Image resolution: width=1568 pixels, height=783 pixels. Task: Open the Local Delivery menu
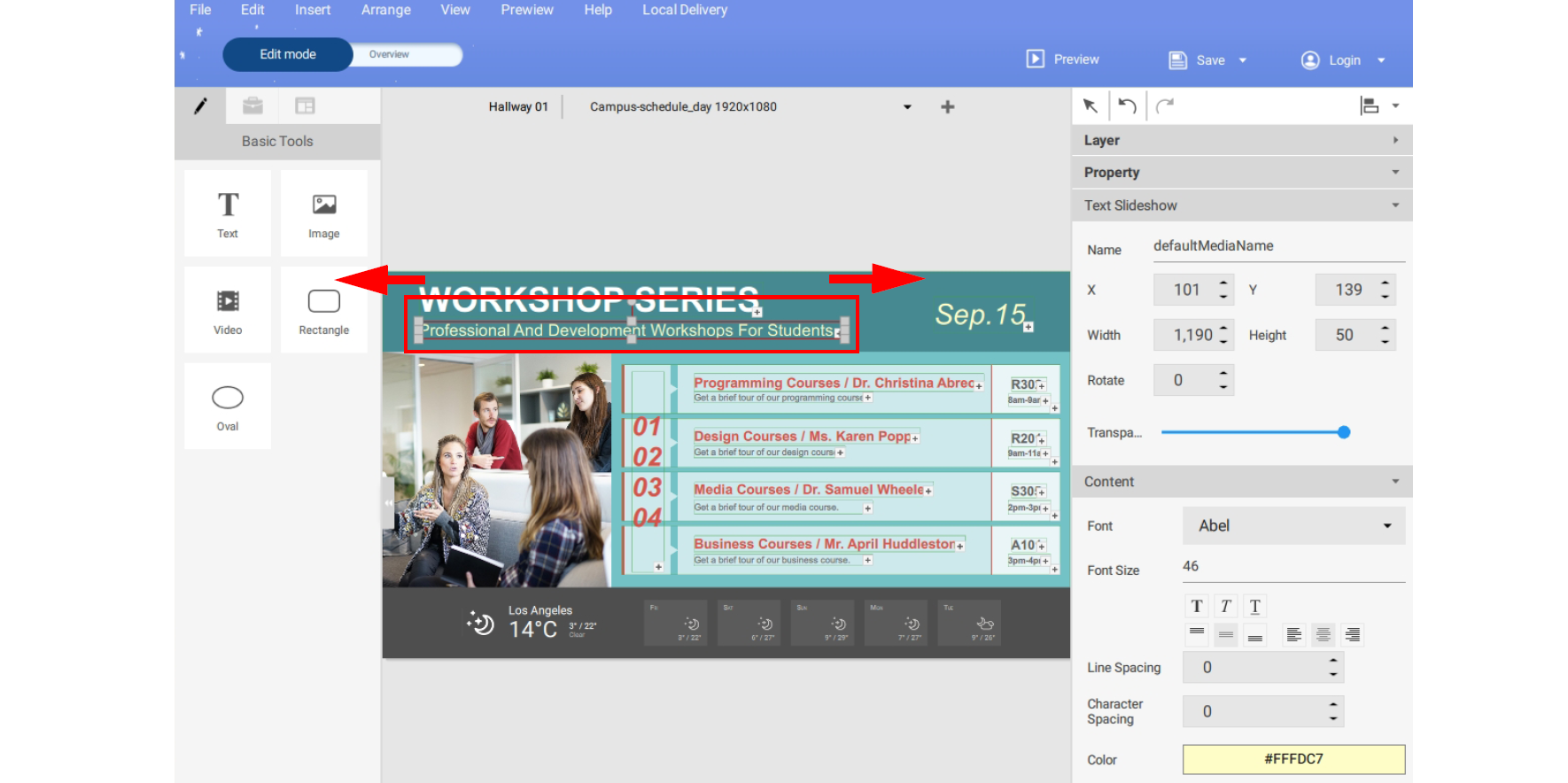(x=685, y=10)
